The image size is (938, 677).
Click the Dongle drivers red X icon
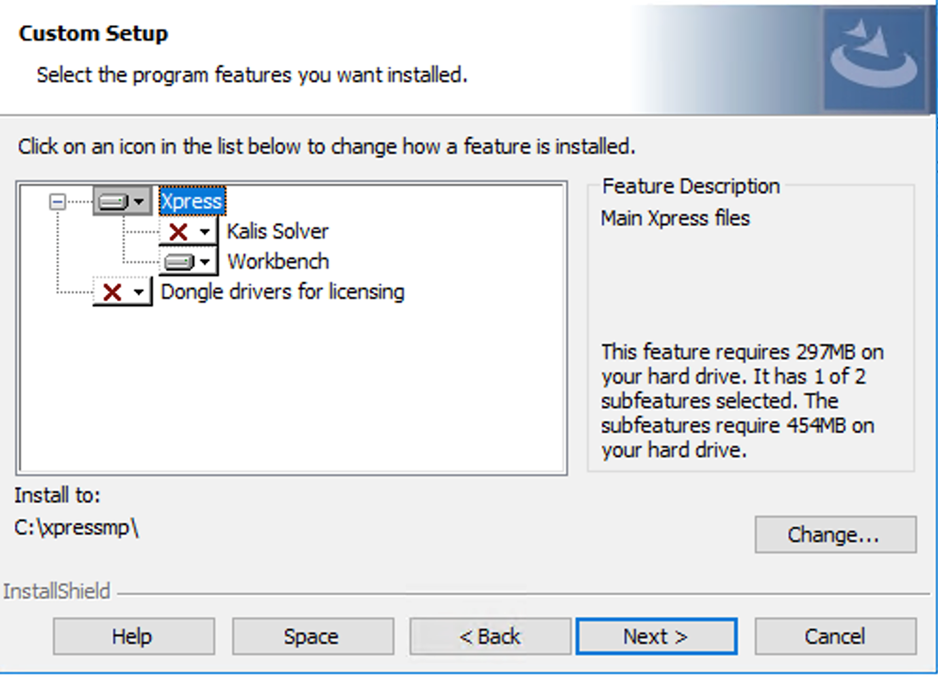(113, 292)
